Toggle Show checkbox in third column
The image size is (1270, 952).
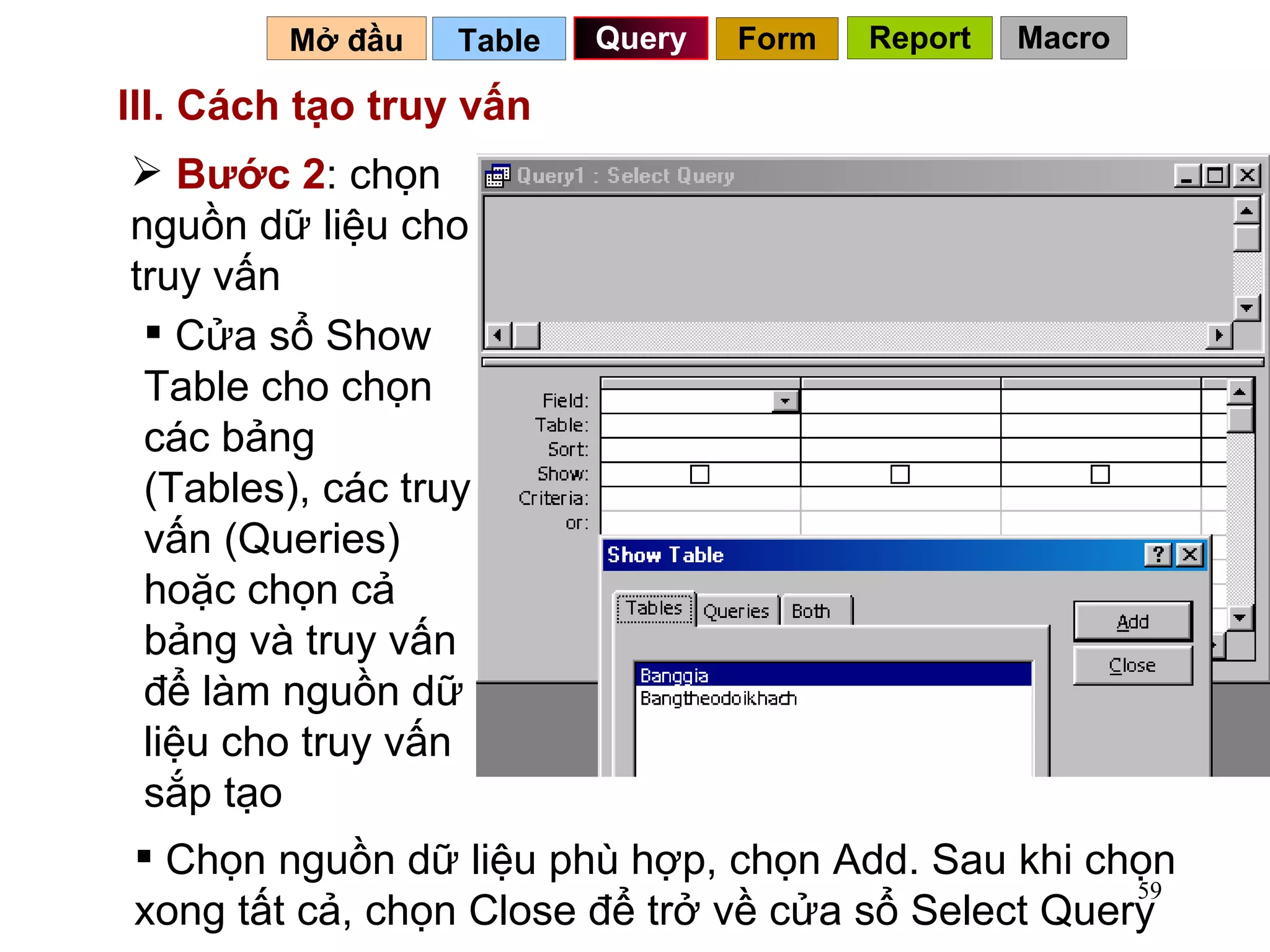[1100, 474]
